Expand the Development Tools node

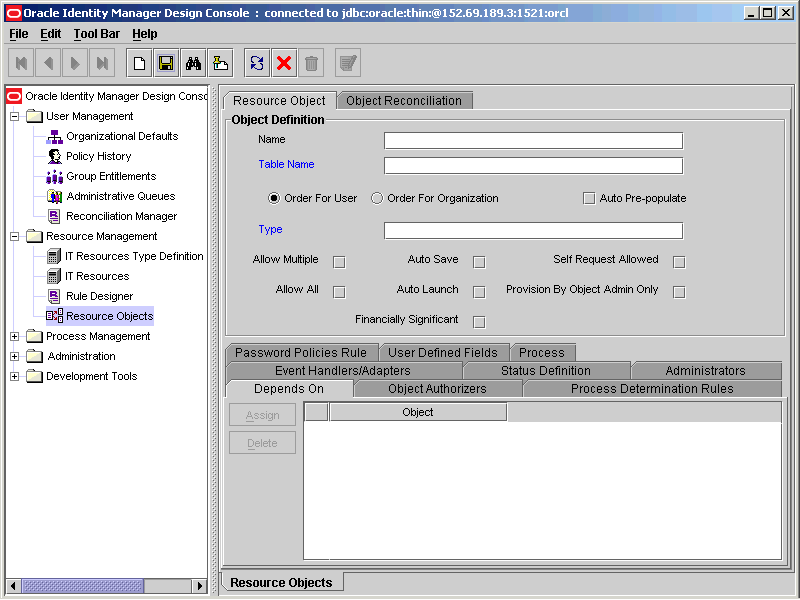pos(15,377)
